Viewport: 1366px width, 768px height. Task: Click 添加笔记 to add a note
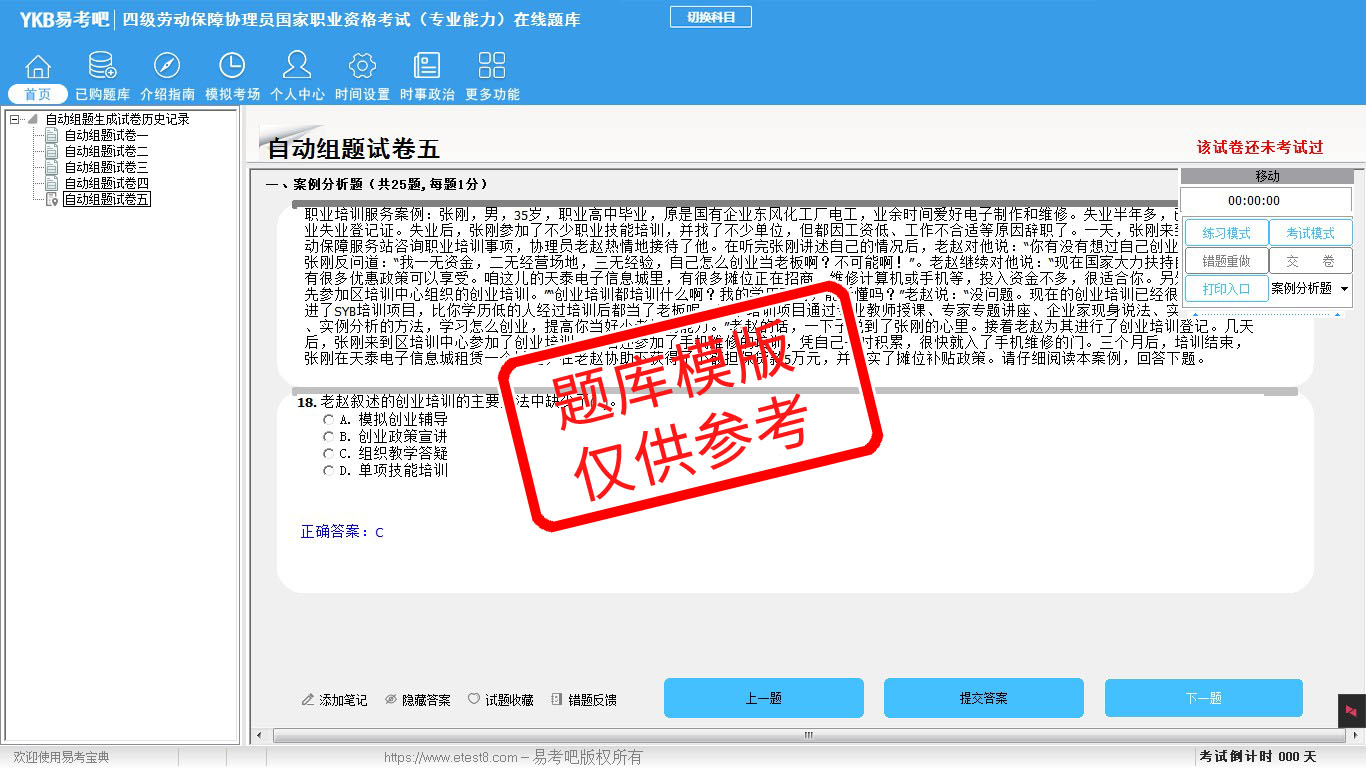[x=335, y=700]
